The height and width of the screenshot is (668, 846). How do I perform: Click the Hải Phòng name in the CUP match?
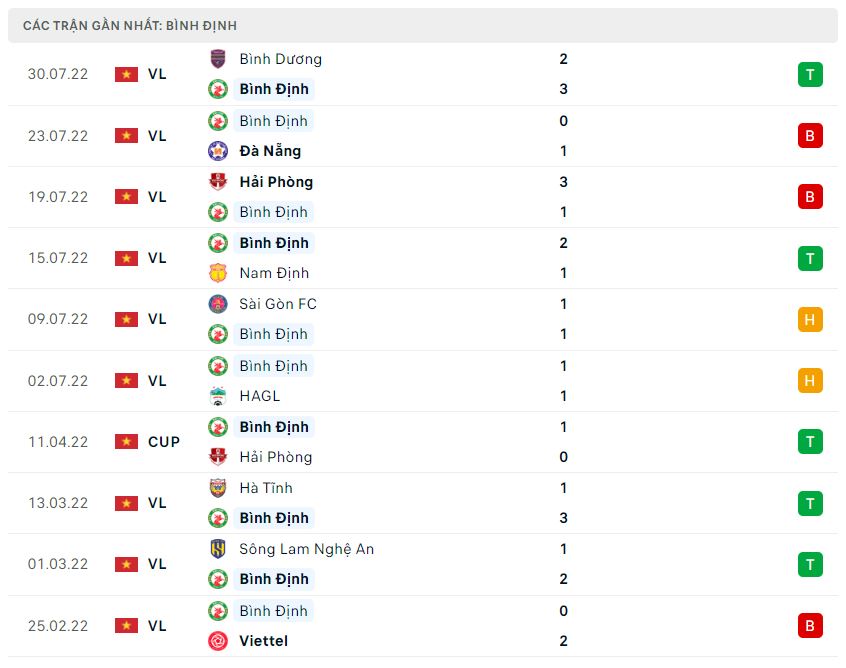click(x=275, y=457)
